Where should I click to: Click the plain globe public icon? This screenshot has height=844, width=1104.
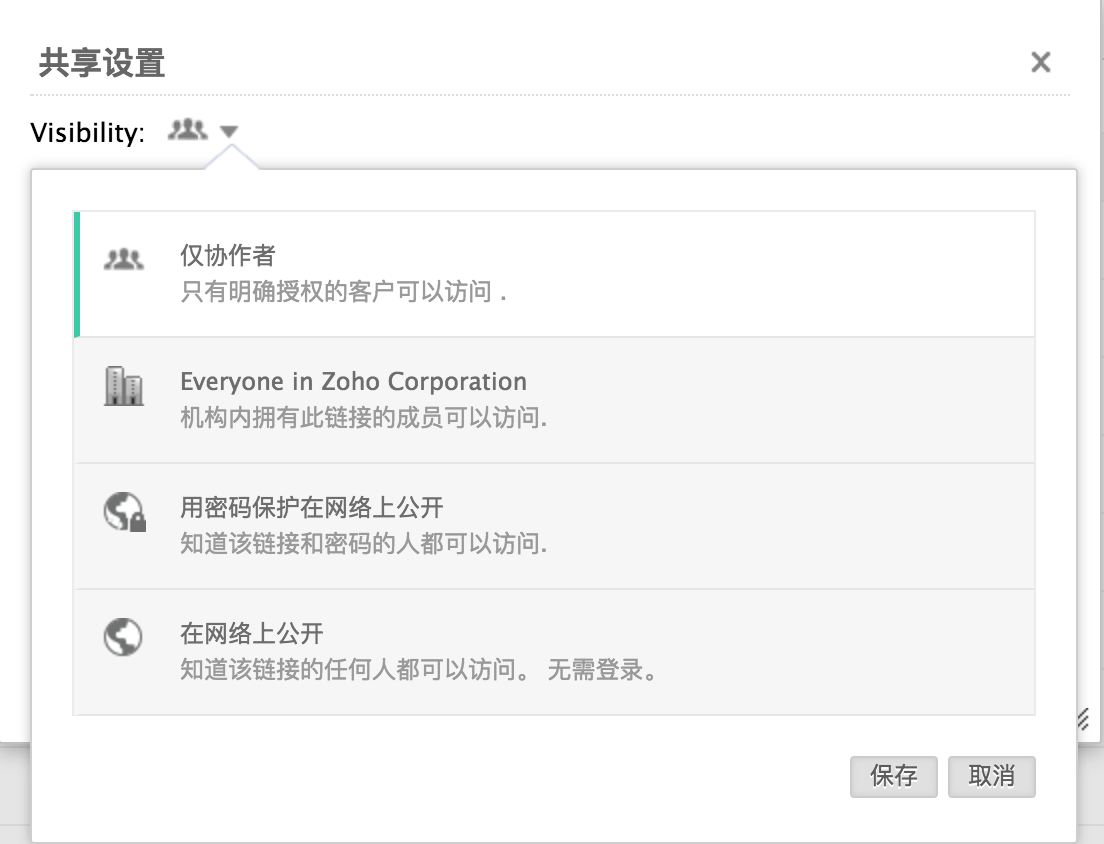pos(123,637)
